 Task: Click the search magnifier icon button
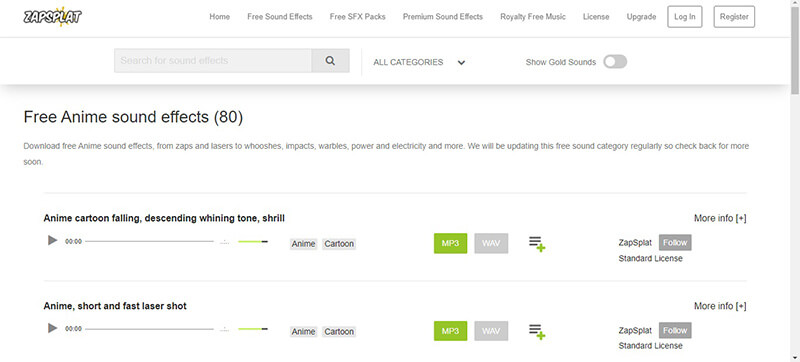tap(330, 61)
